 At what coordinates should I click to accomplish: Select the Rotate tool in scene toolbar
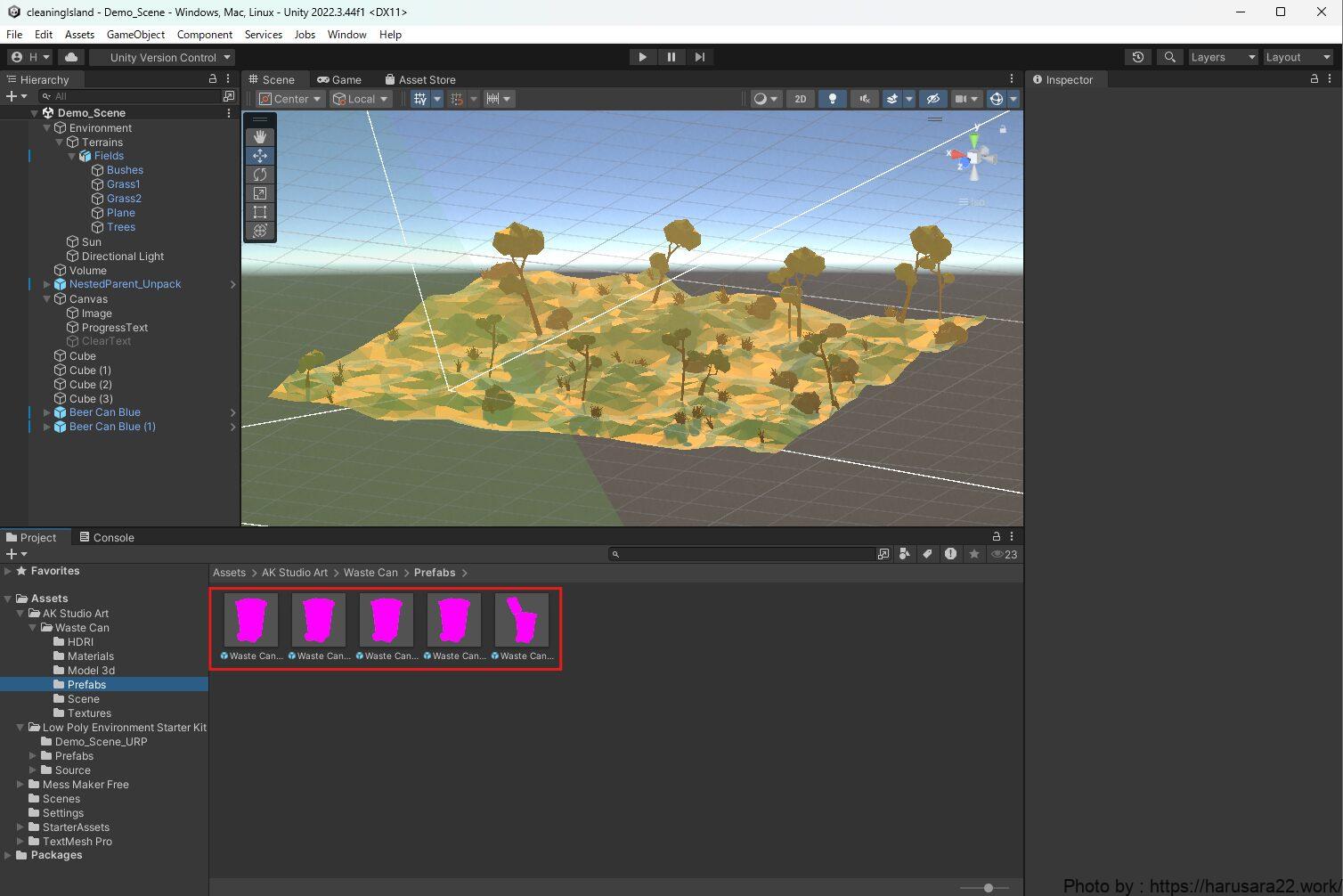[x=260, y=175]
